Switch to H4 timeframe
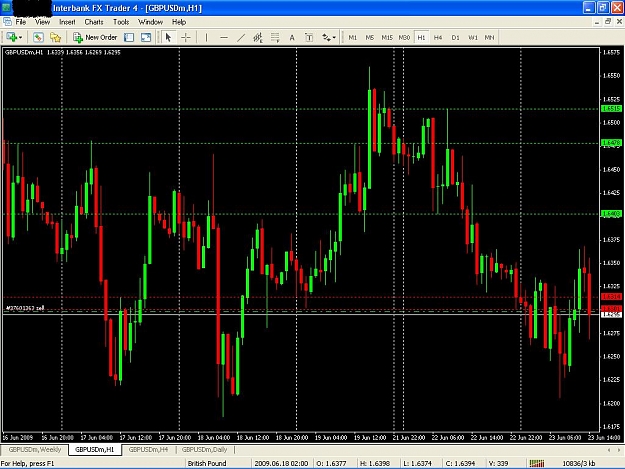625x469 pixels. 438,37
